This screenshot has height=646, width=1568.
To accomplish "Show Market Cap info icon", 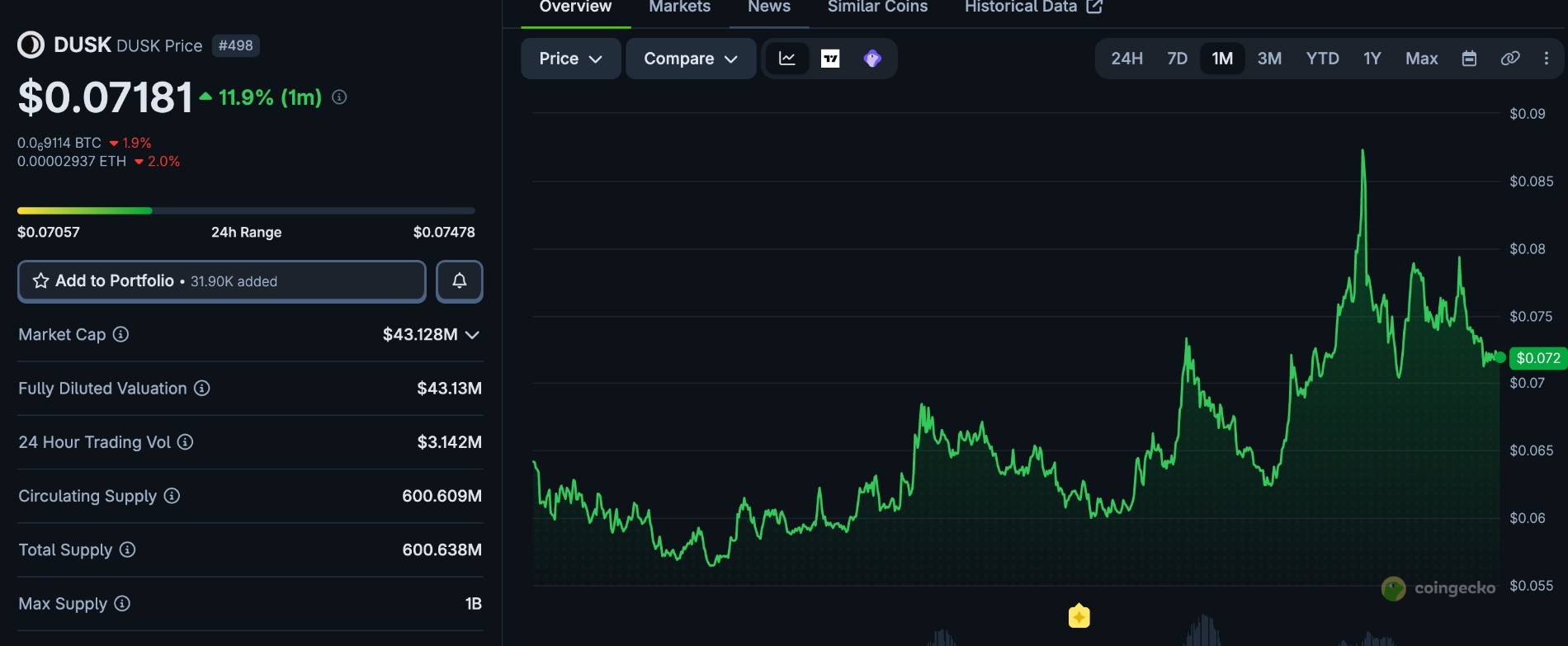I will [x=120, y=334].
